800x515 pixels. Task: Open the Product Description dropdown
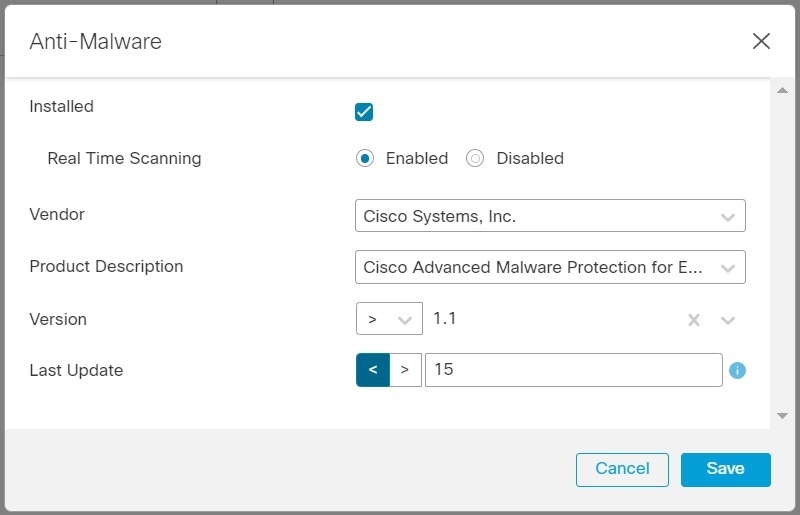pyautogui.click(x=550, y=267)
